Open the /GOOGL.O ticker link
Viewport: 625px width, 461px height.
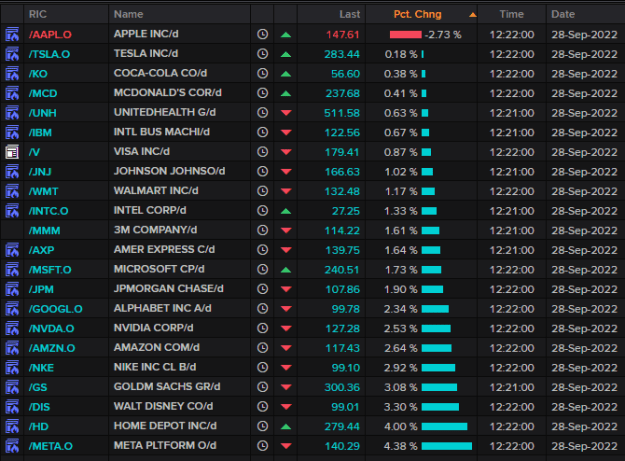[55, 309]
